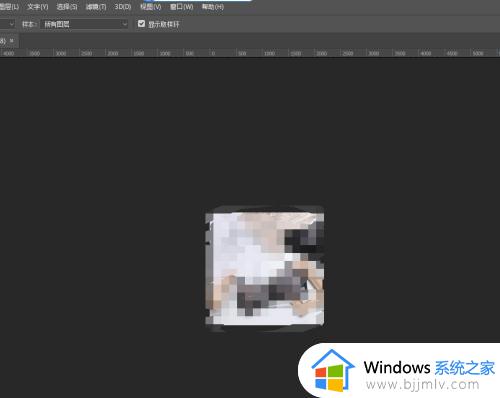Toggle the 显示取样环 checkbox

(141, 24)
